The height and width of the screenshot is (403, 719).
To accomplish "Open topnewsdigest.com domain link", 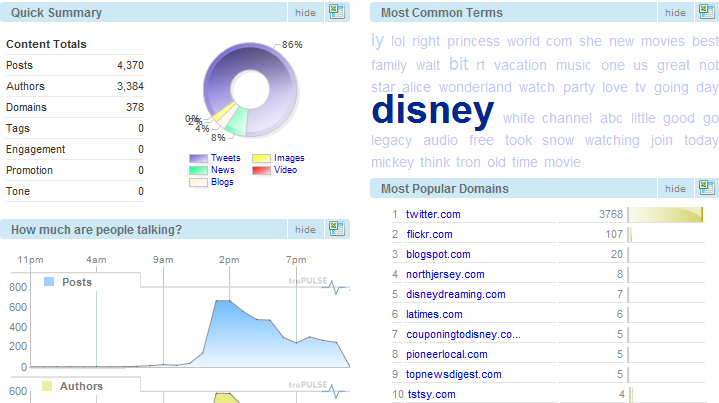I will pyautogui.click(x=454, y=375).
